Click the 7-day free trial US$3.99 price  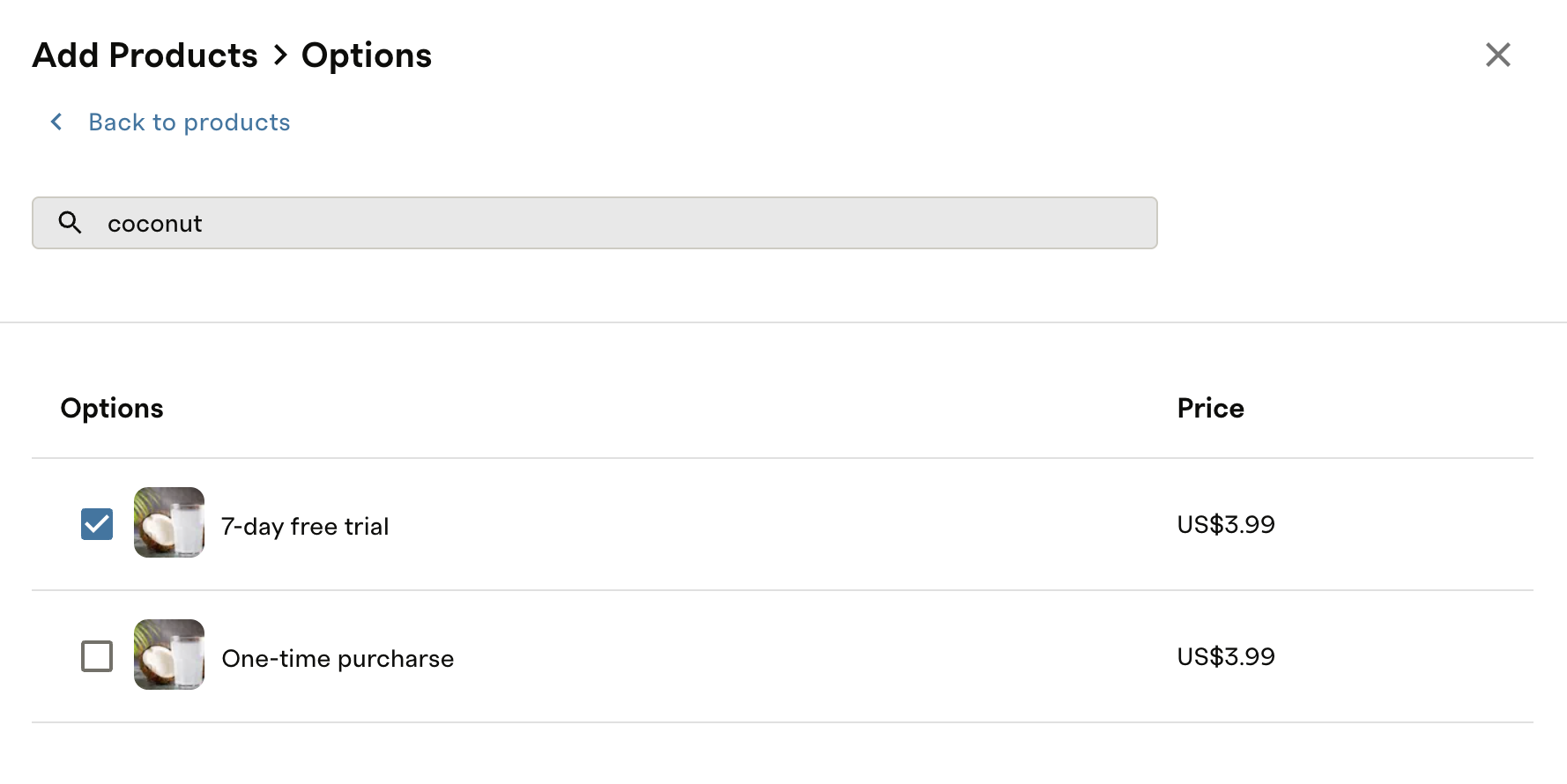1226,524
